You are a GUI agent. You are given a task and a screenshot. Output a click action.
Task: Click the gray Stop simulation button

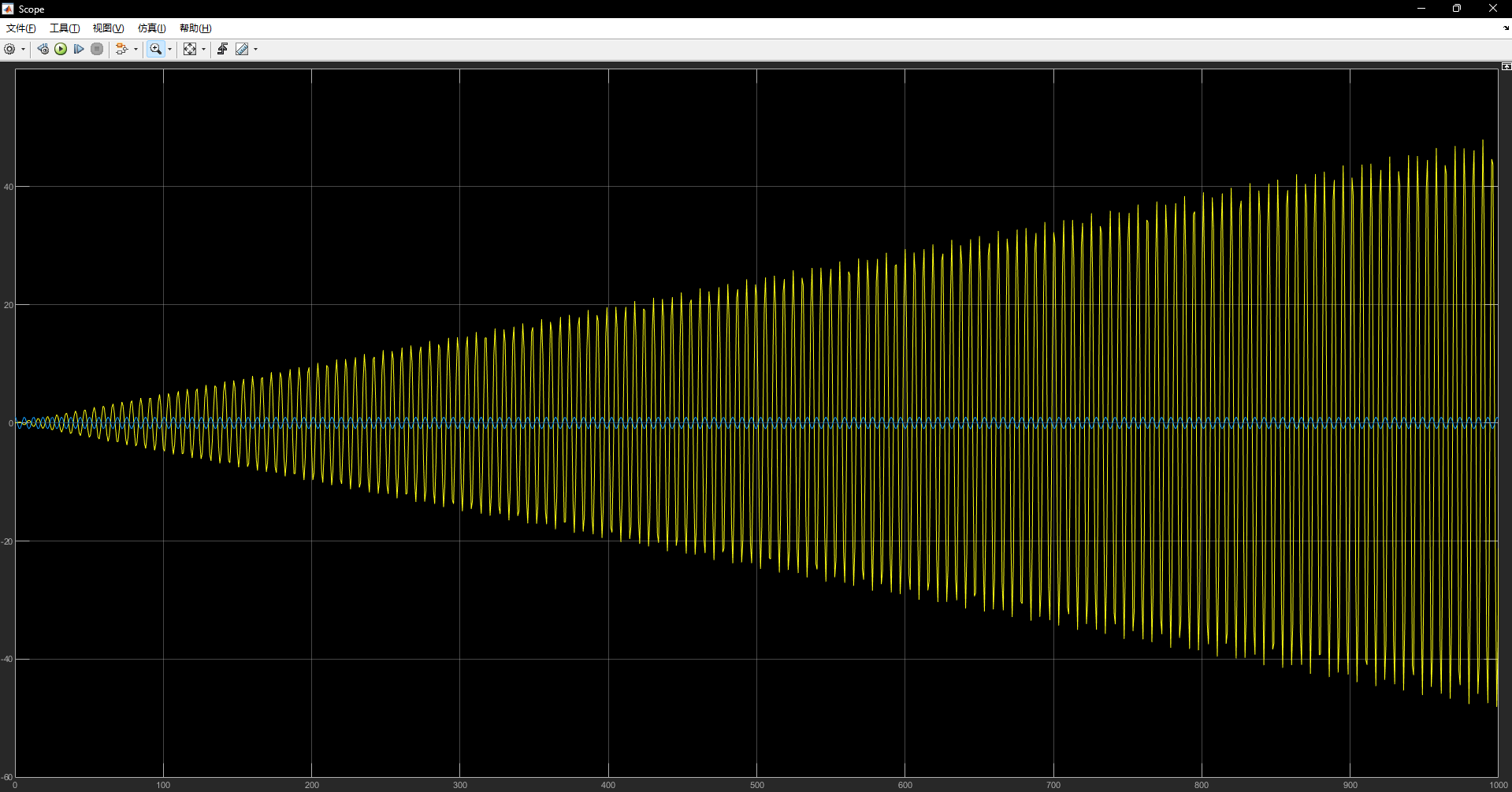point(97,49)
